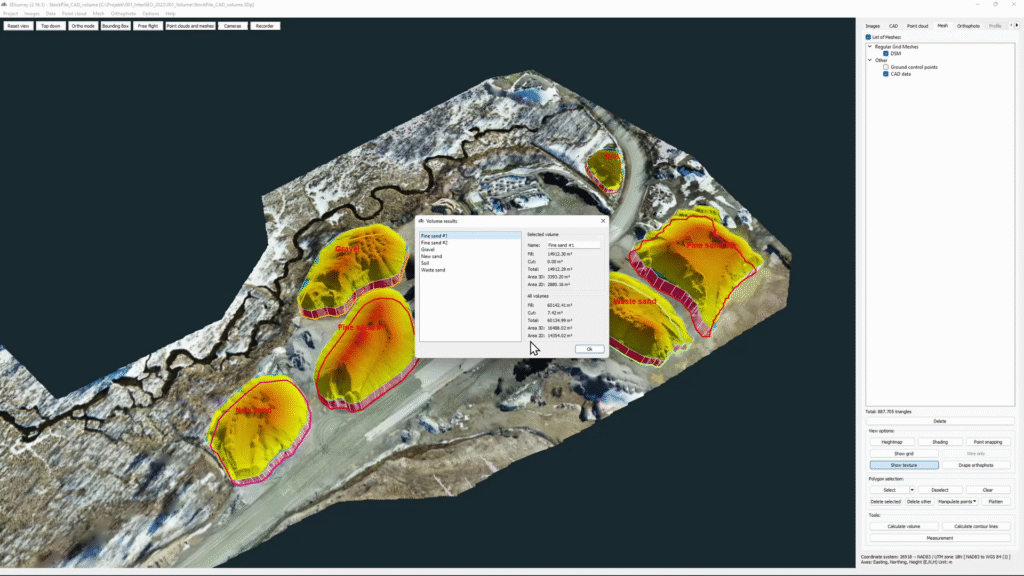Switch to Top down view
This screenshot has height=576, width=1024.
click(50, 26)
